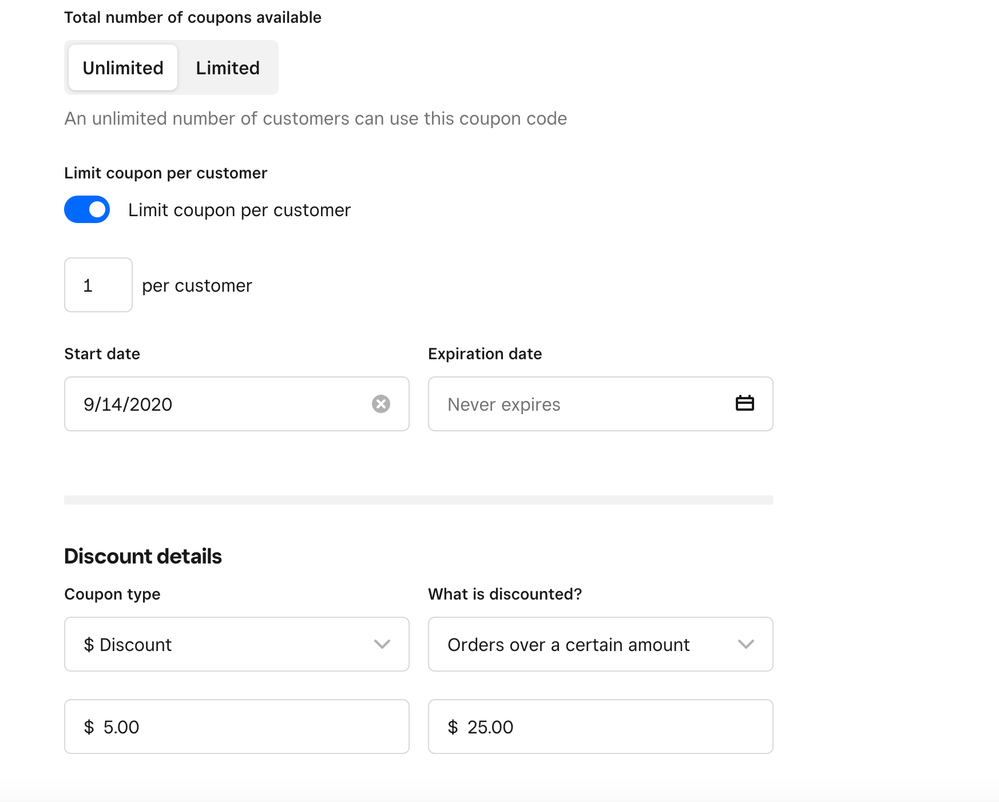
Task: Click the 'Discount details' heading
Action: tap(143, 556)
